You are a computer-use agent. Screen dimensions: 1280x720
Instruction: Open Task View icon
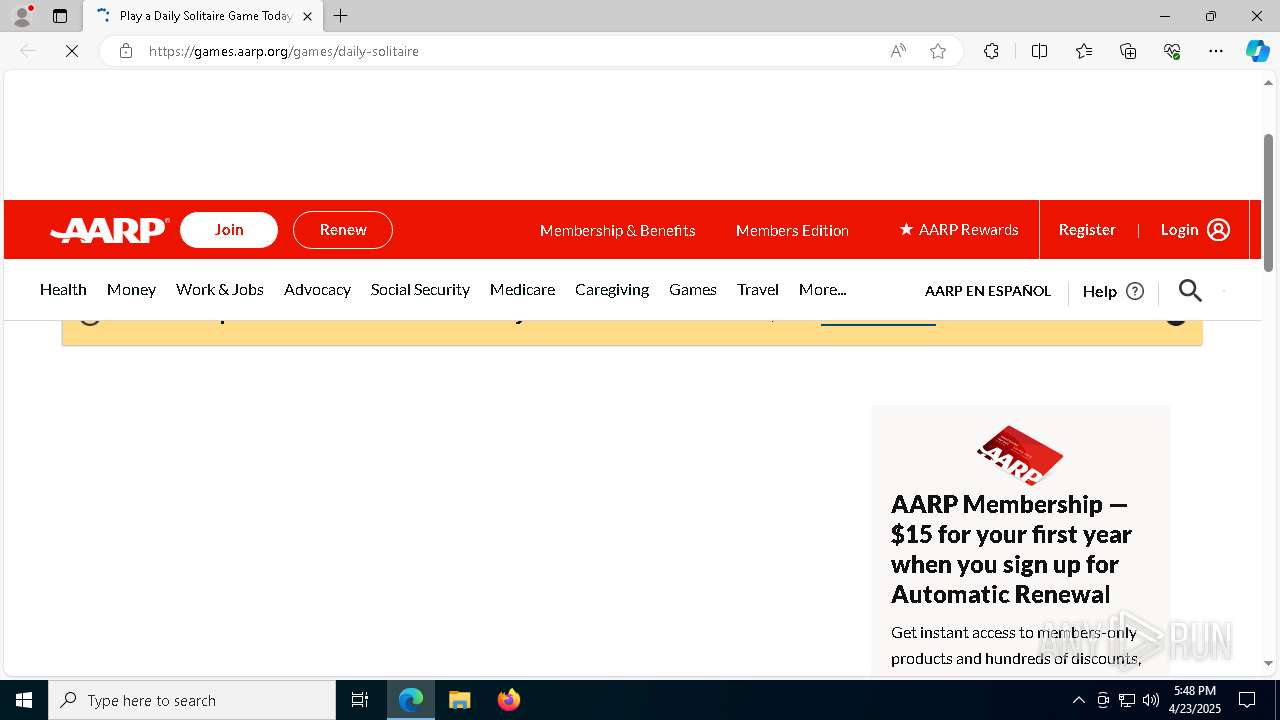360,700
